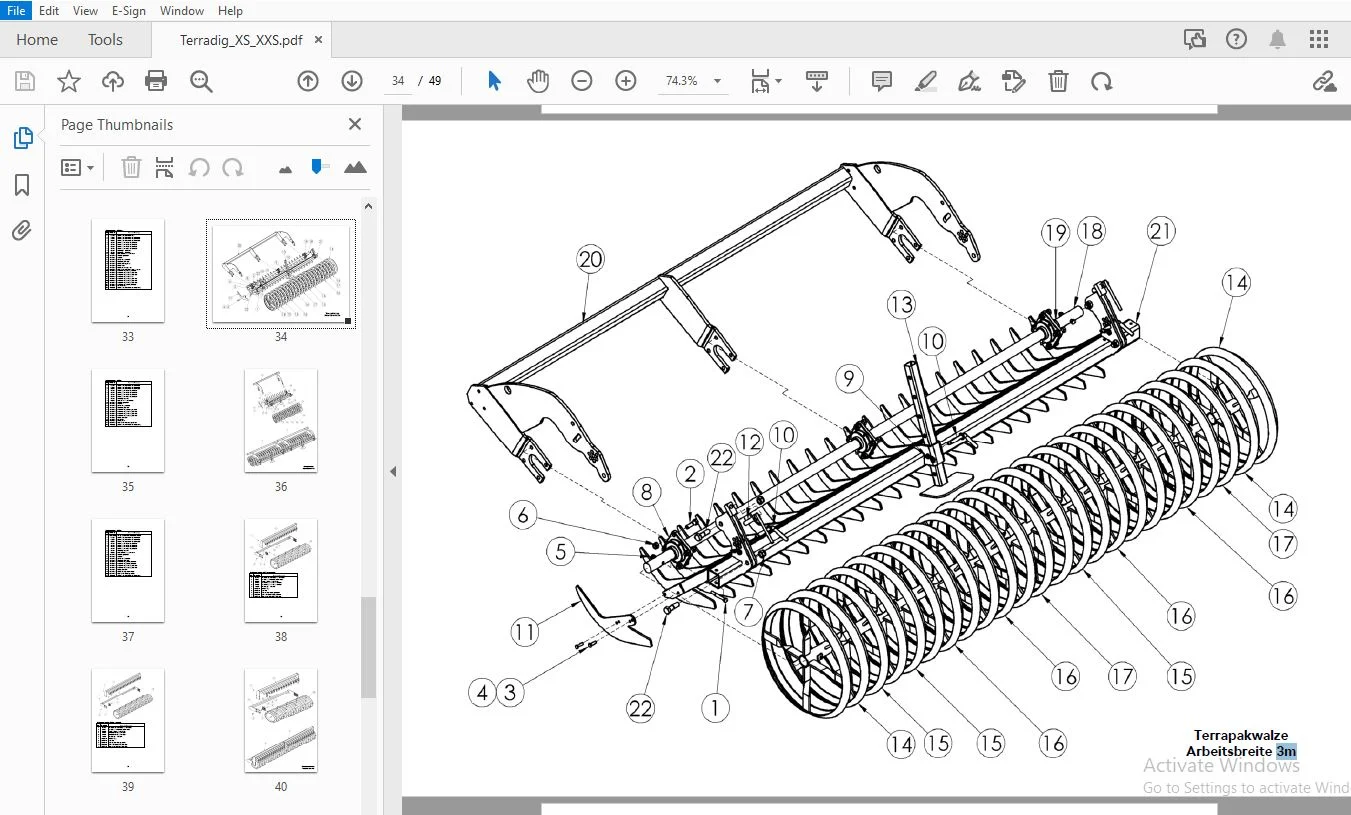
Task: Select the page 37 thumbnail
Action: [x=128, y=571]
